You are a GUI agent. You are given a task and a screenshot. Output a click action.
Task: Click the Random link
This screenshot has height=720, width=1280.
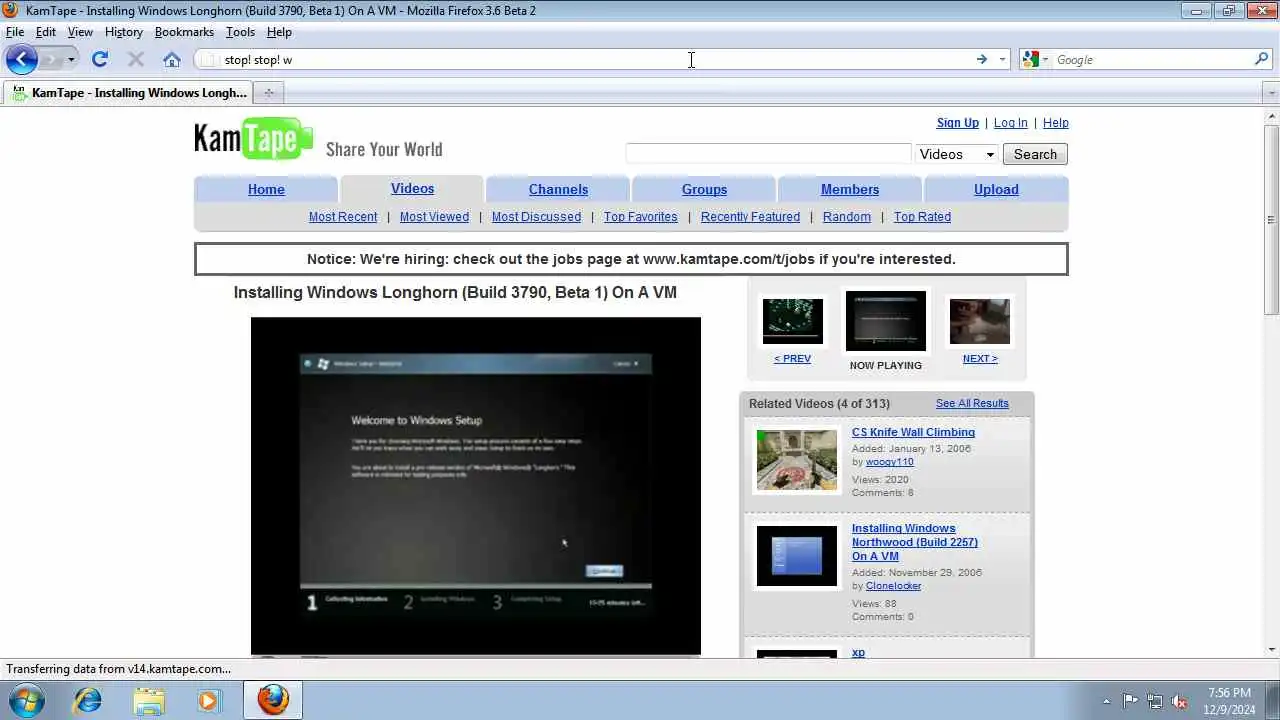(x=847, y=217)
